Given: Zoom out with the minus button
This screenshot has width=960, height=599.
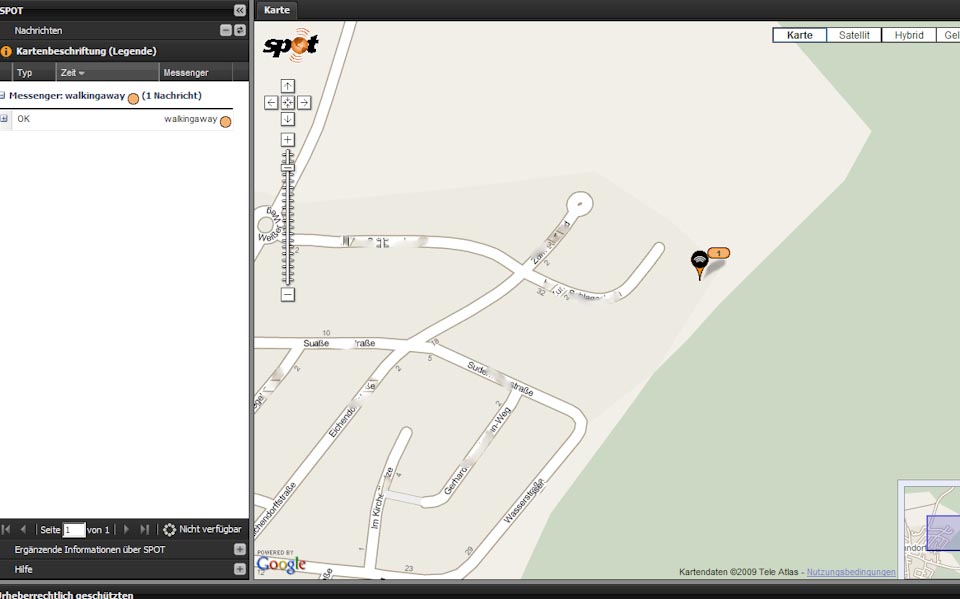Looking at the screenshot, I should click(x=288, y=295).
